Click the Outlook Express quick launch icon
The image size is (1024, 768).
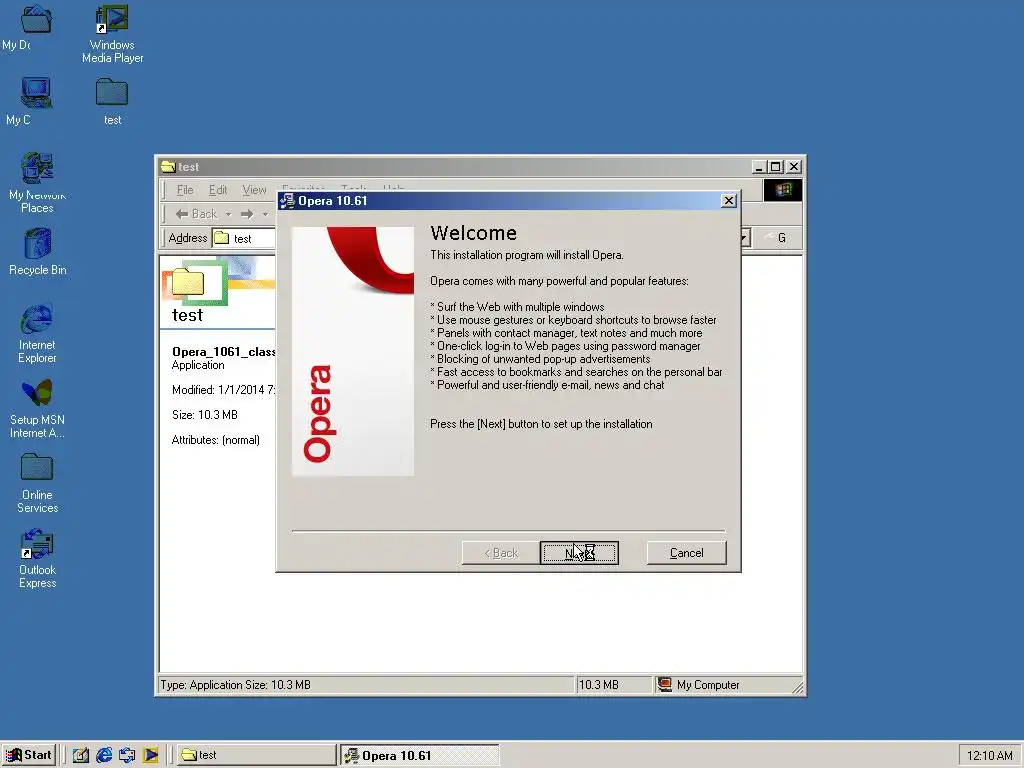pyautogui.click(x=127, y=755)
